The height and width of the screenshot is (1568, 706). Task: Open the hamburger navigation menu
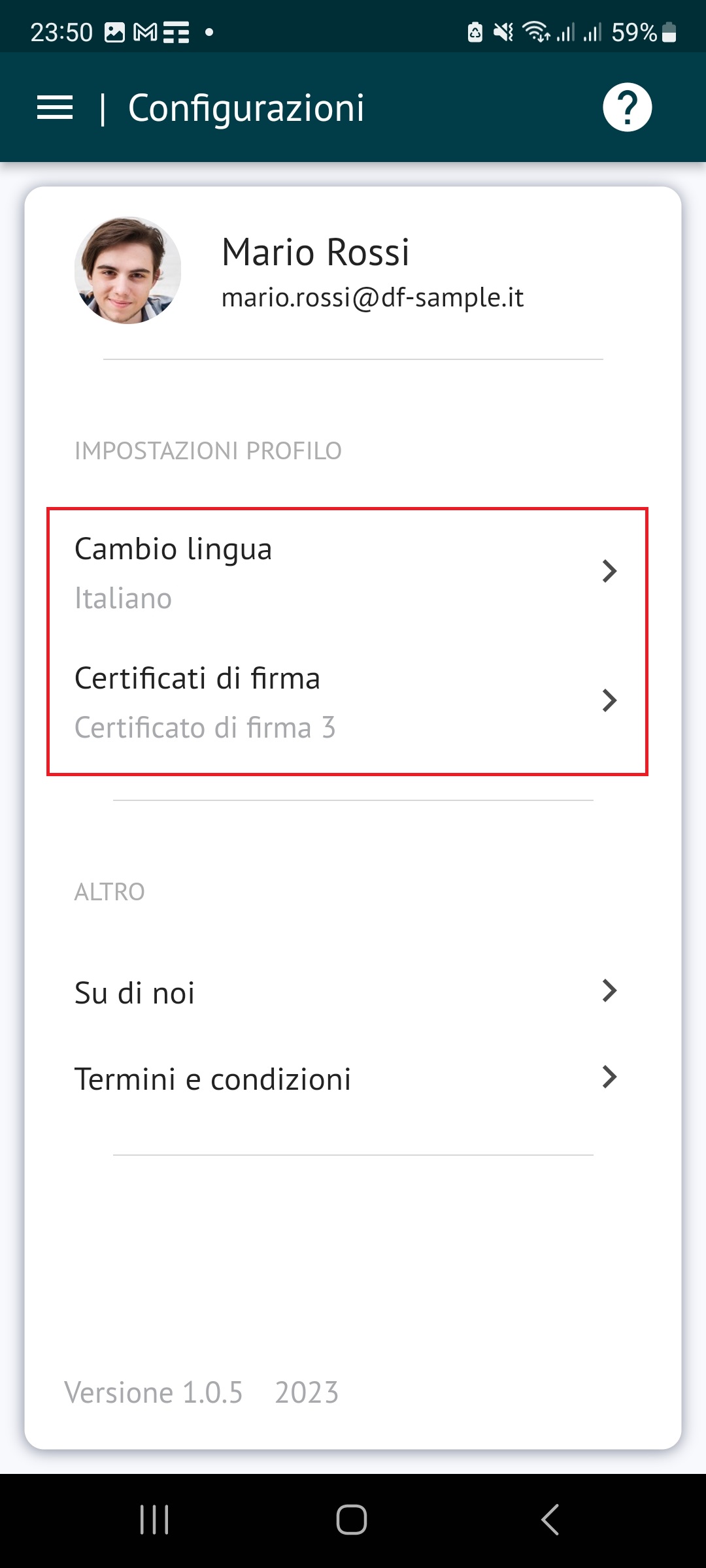pos(55,108)
